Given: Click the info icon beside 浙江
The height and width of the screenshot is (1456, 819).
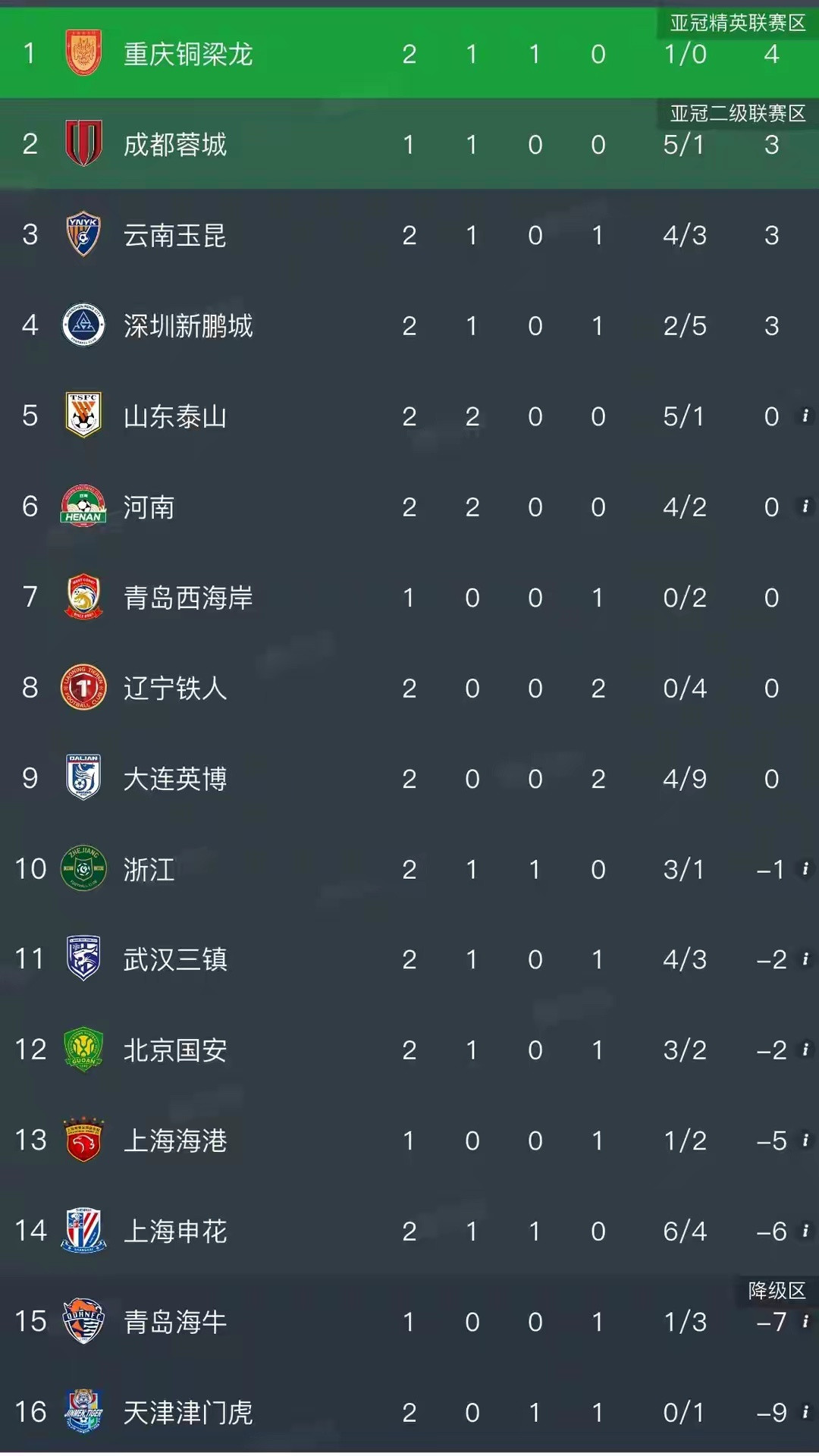Looking at the screenshot, I should (806, 869).
